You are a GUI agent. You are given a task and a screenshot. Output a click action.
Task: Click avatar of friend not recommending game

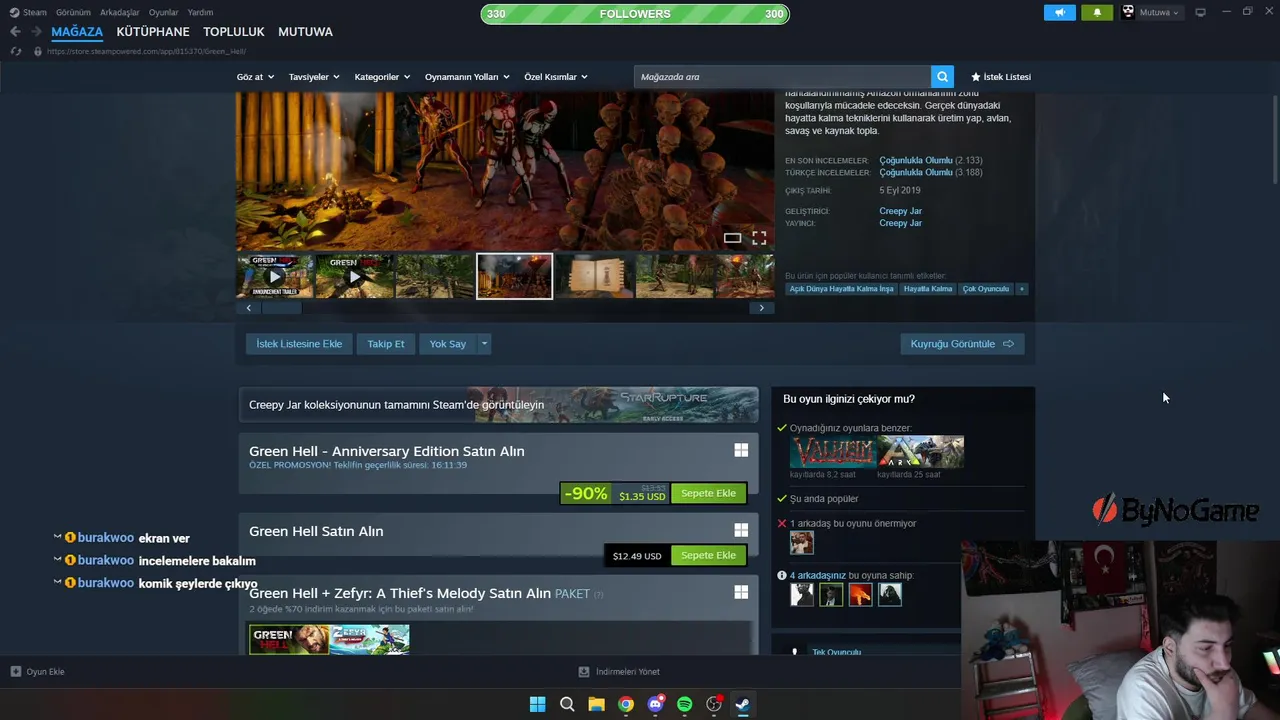click(802, 542)
